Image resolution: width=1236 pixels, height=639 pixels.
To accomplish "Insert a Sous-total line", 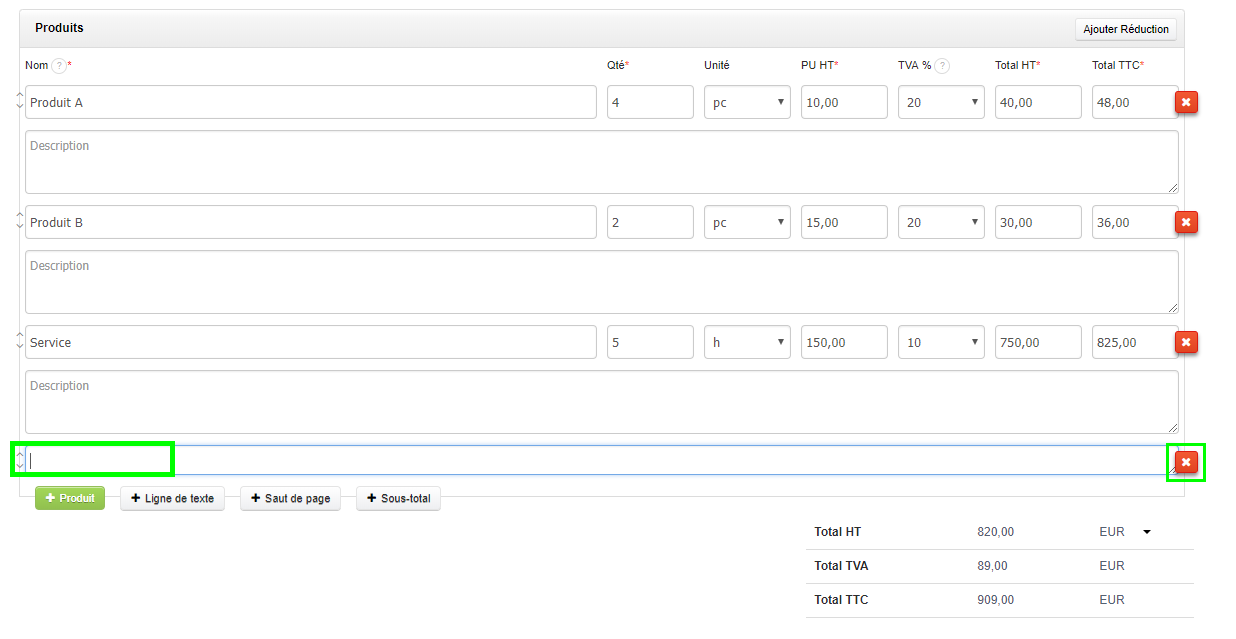I will 398,498.
